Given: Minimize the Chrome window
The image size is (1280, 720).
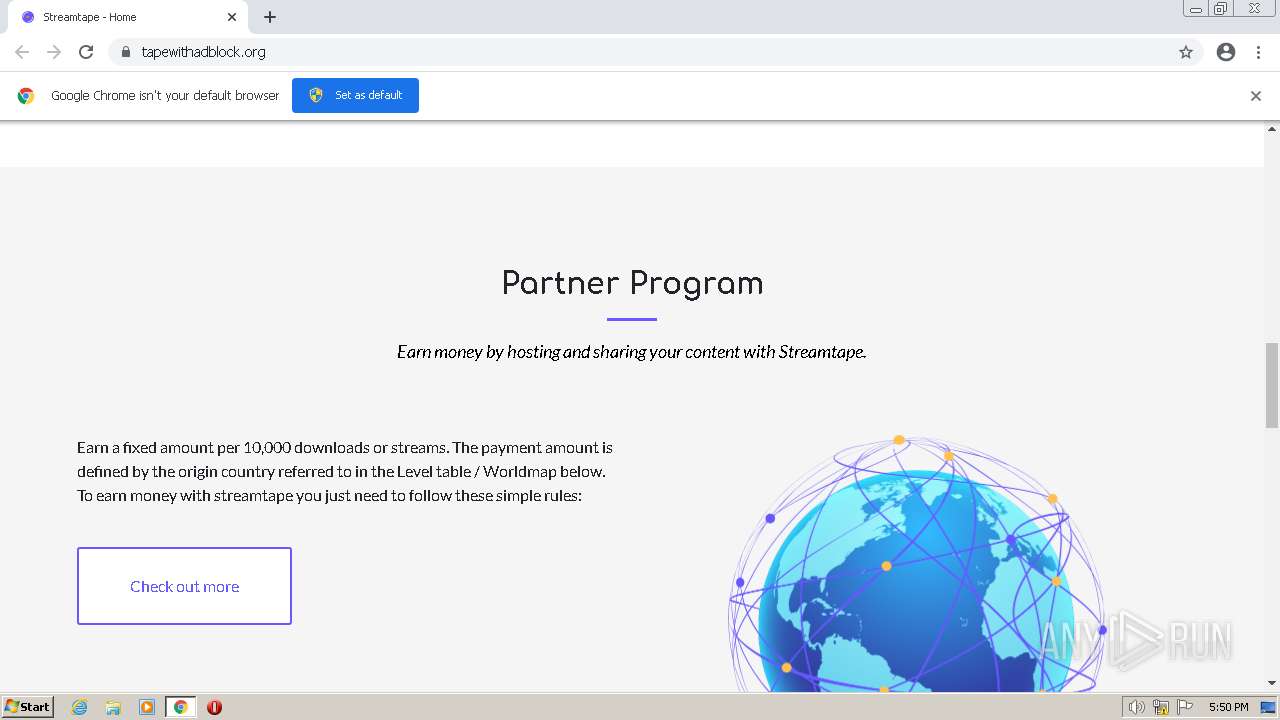Looking at the screenshot, I should pyautogui.click(x=1196, y=9).
